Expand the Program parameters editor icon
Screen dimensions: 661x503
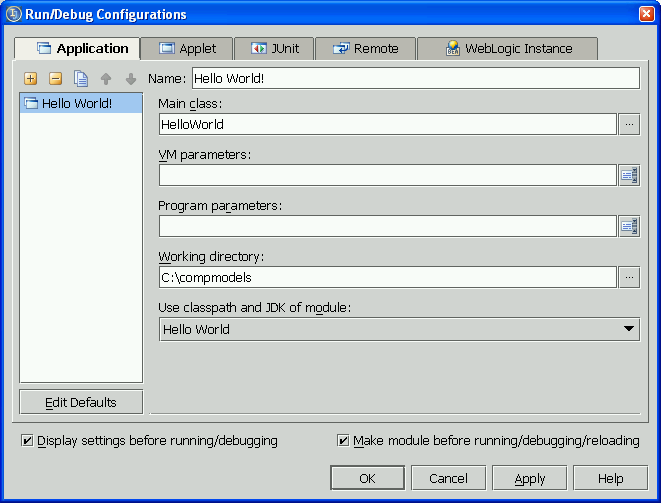[x=629, y=226]
